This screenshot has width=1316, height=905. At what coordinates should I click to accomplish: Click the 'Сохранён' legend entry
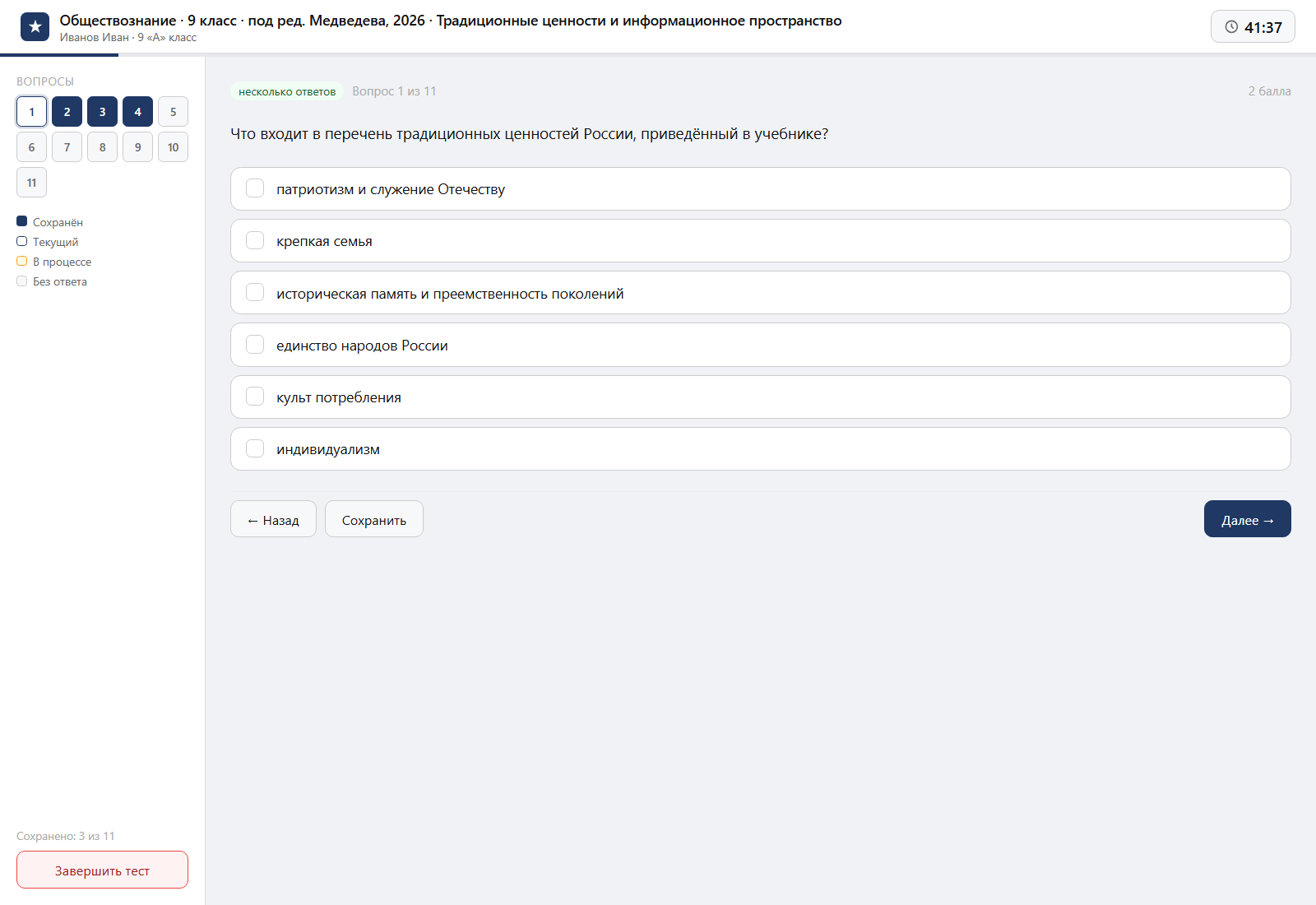(49, 222)
